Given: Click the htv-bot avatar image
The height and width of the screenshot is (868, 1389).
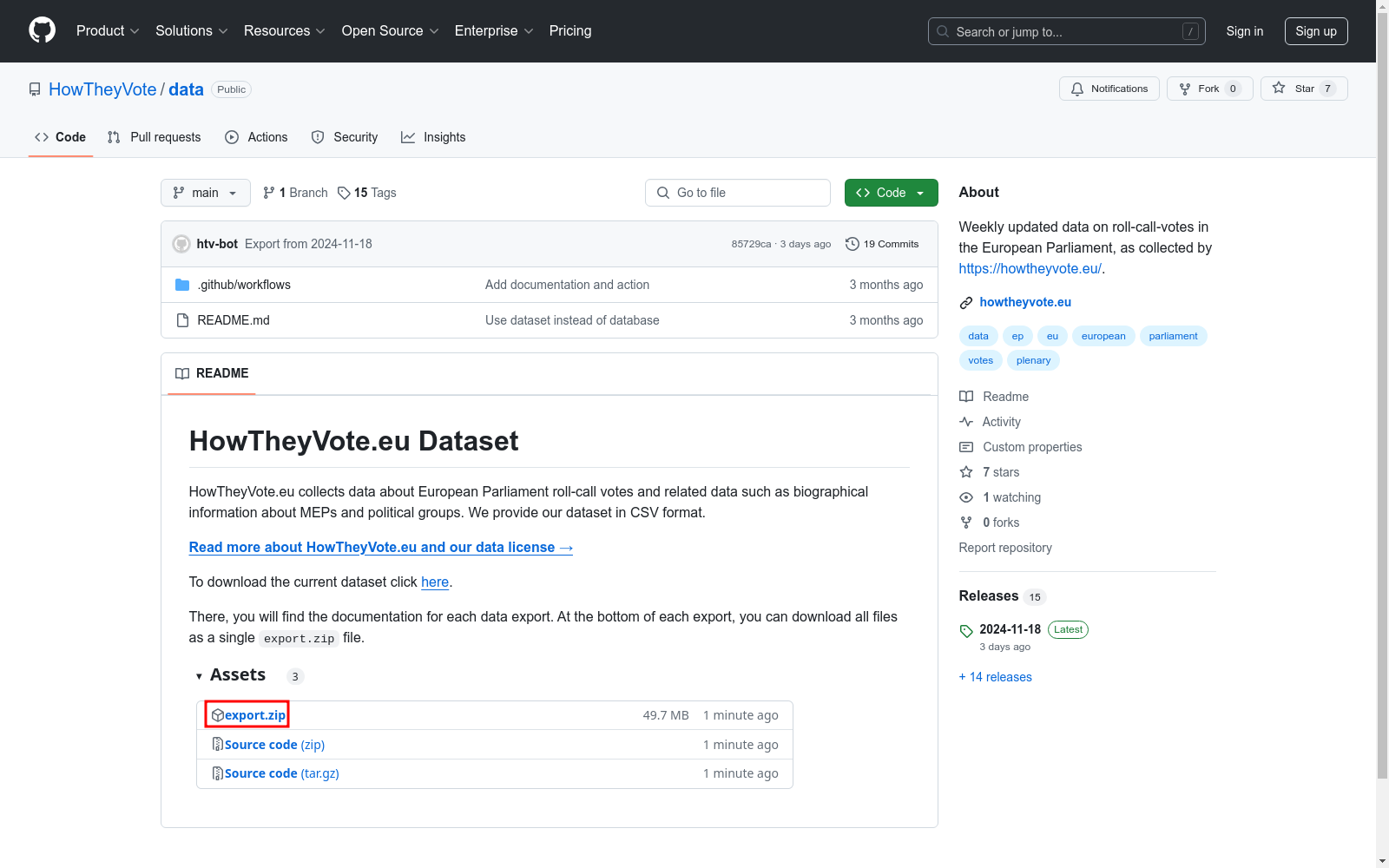Looking at the screenshot, I should point(181,244).
